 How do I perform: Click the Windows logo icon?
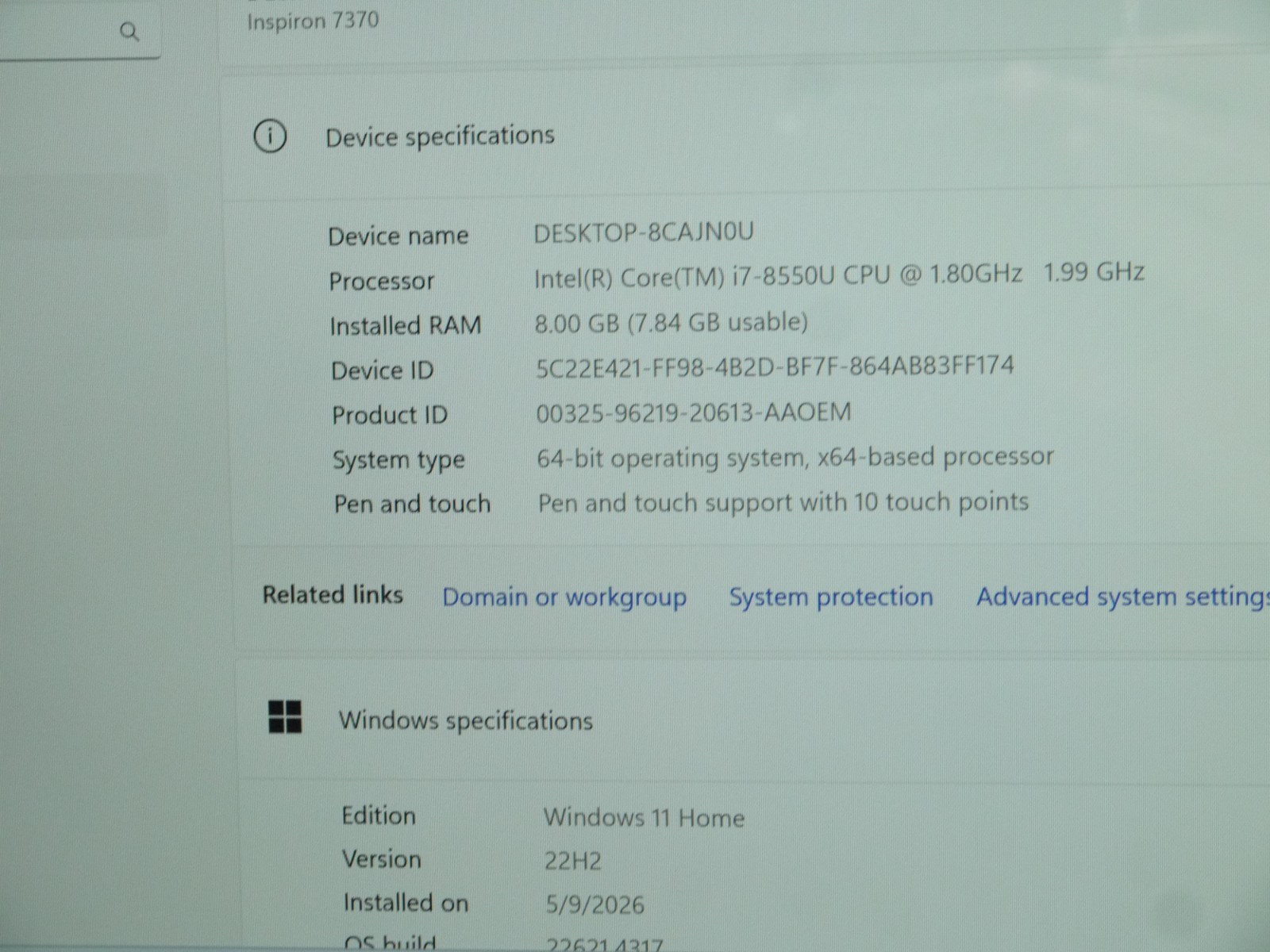click(x=285, y=717)
